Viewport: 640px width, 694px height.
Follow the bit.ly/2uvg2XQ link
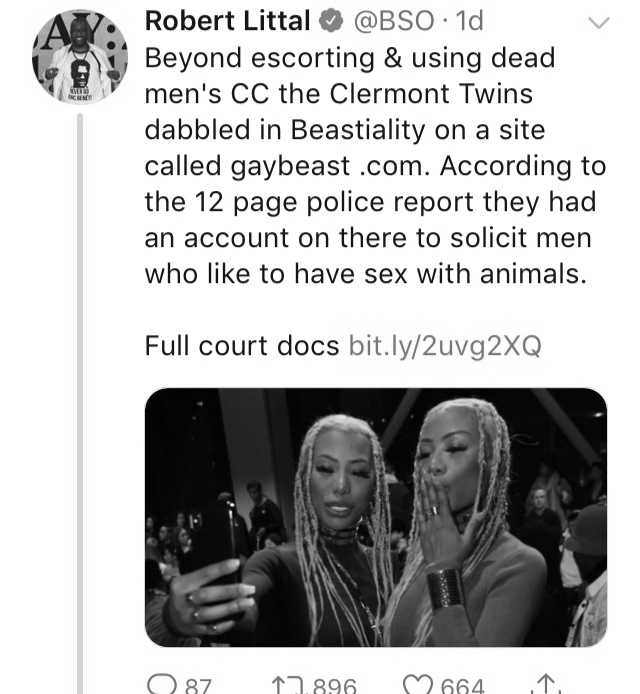click(x=445, y=346)
